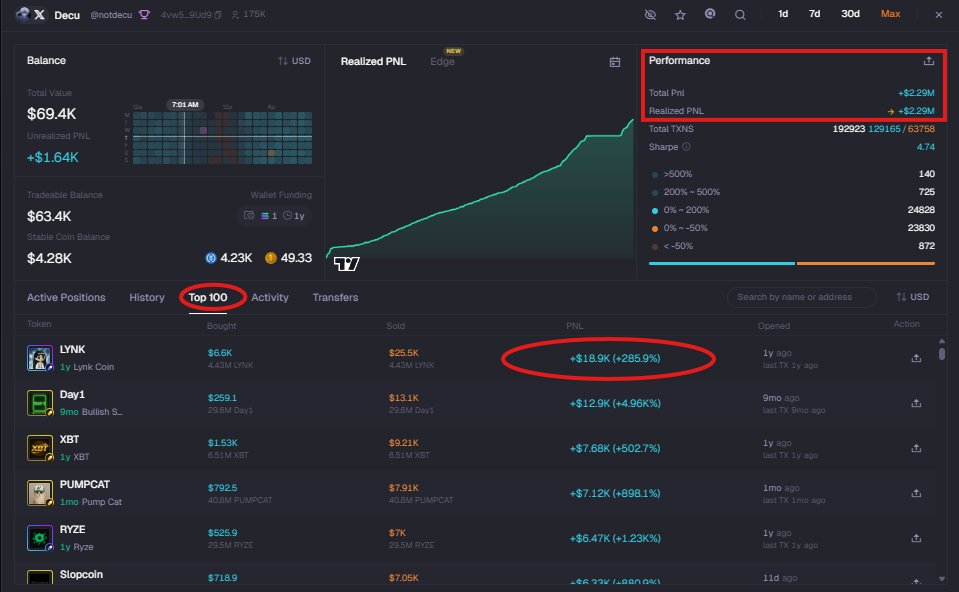Click the PNL column header
Screen dimensions: 959x592
point(574,326)
